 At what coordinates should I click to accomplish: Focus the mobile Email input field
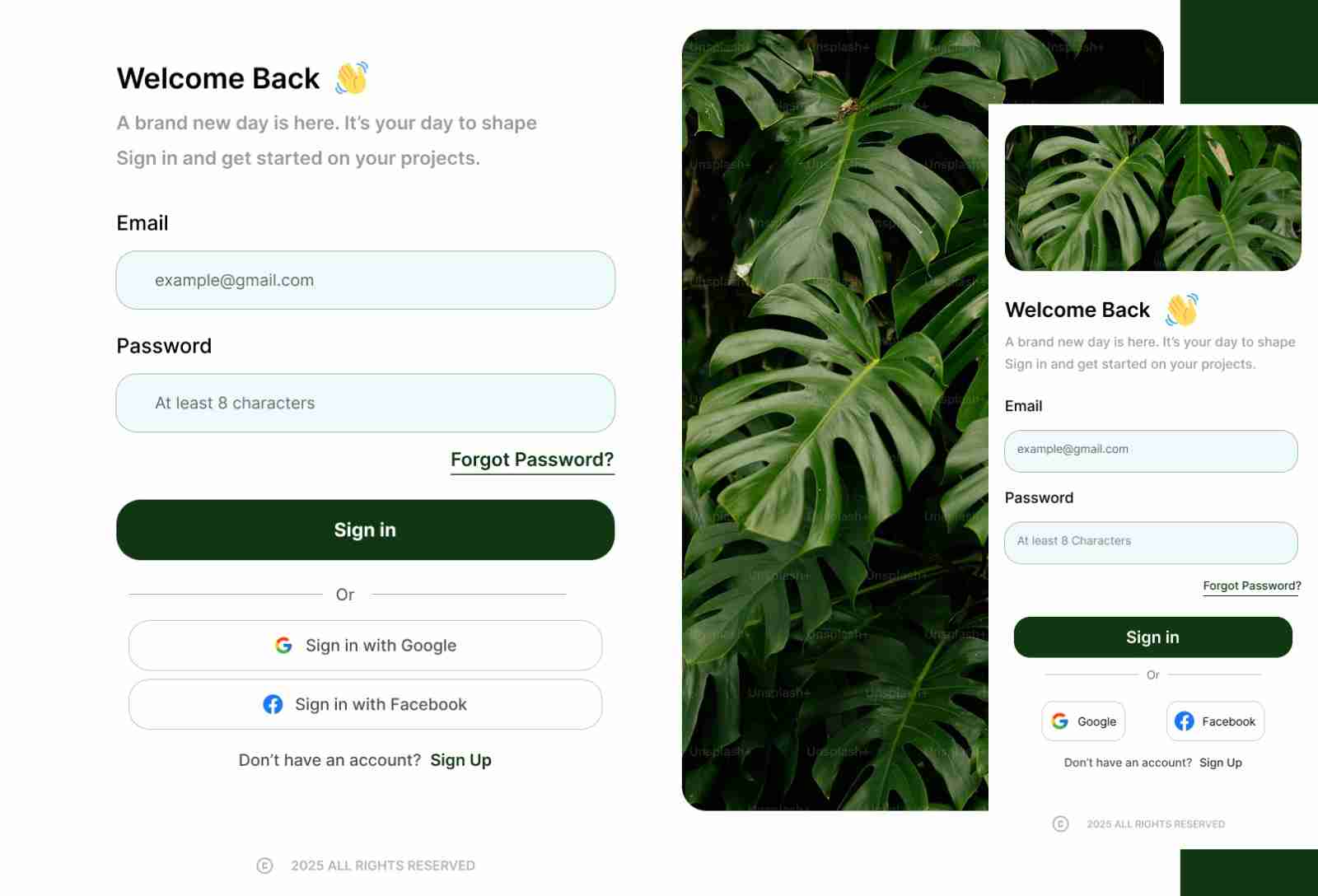coord(1151,451)
